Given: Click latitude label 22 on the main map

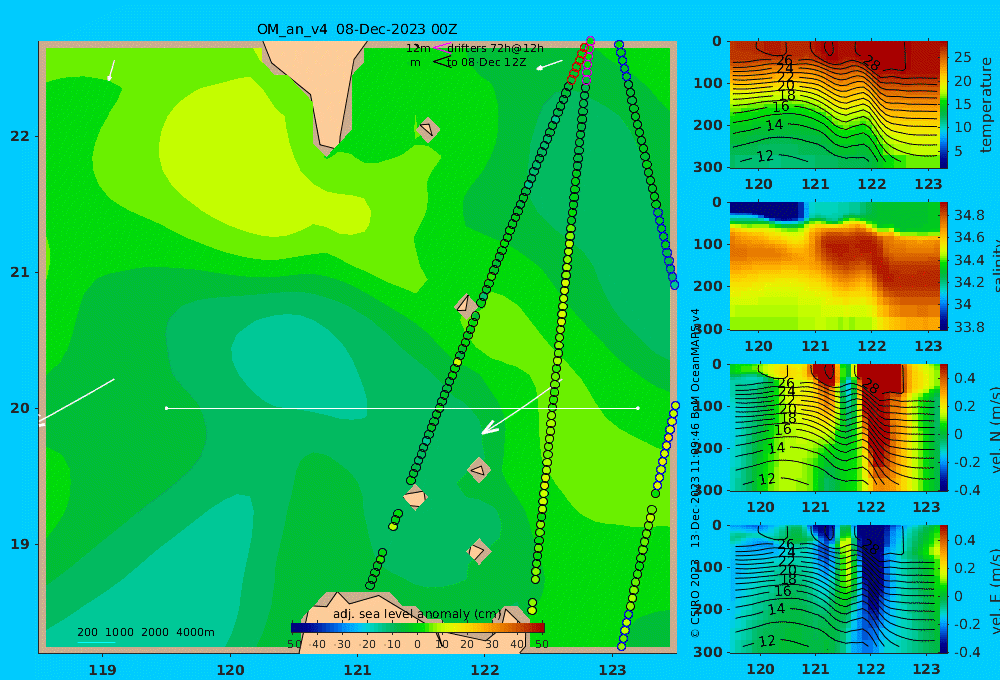Looking at the screenshot, I should (x=20, y=136).
